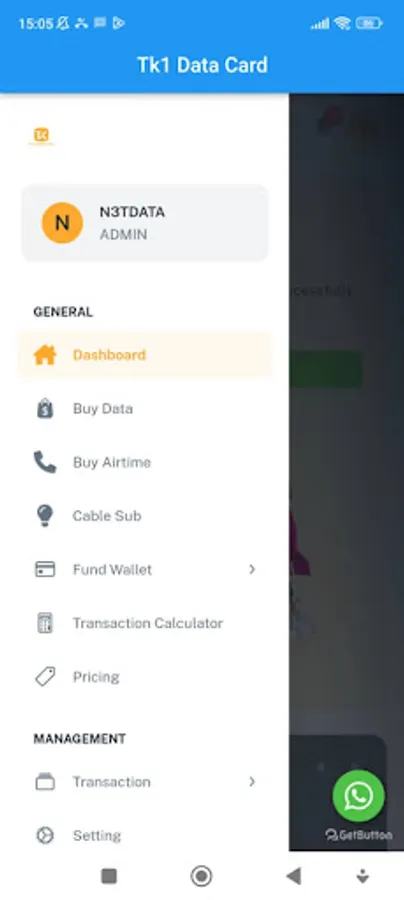Select the Cable Sub menu entry
Screen dimensions: 404x900
[145, 515]
